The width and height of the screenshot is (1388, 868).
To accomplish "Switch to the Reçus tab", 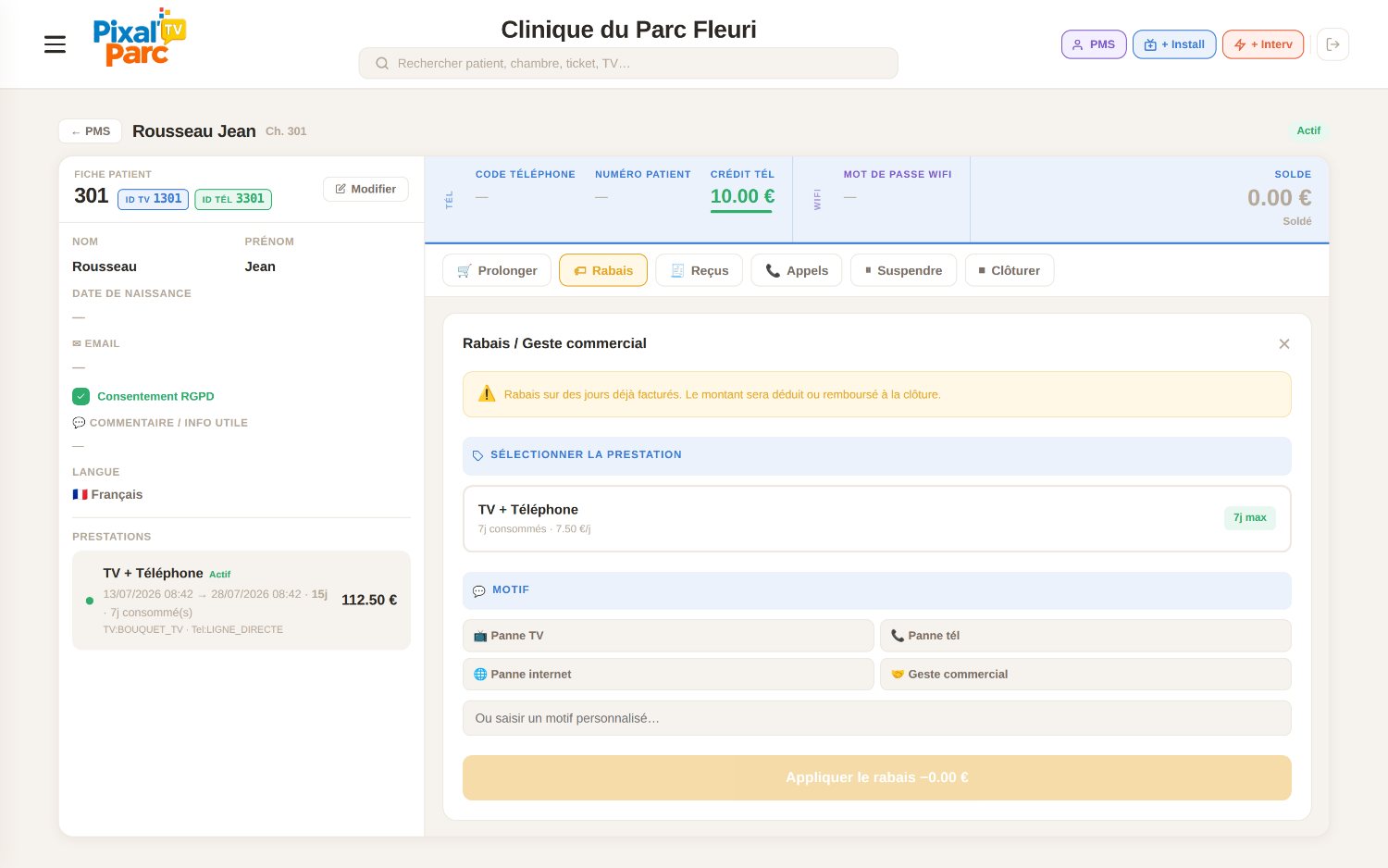I will (x=699, y=270).
